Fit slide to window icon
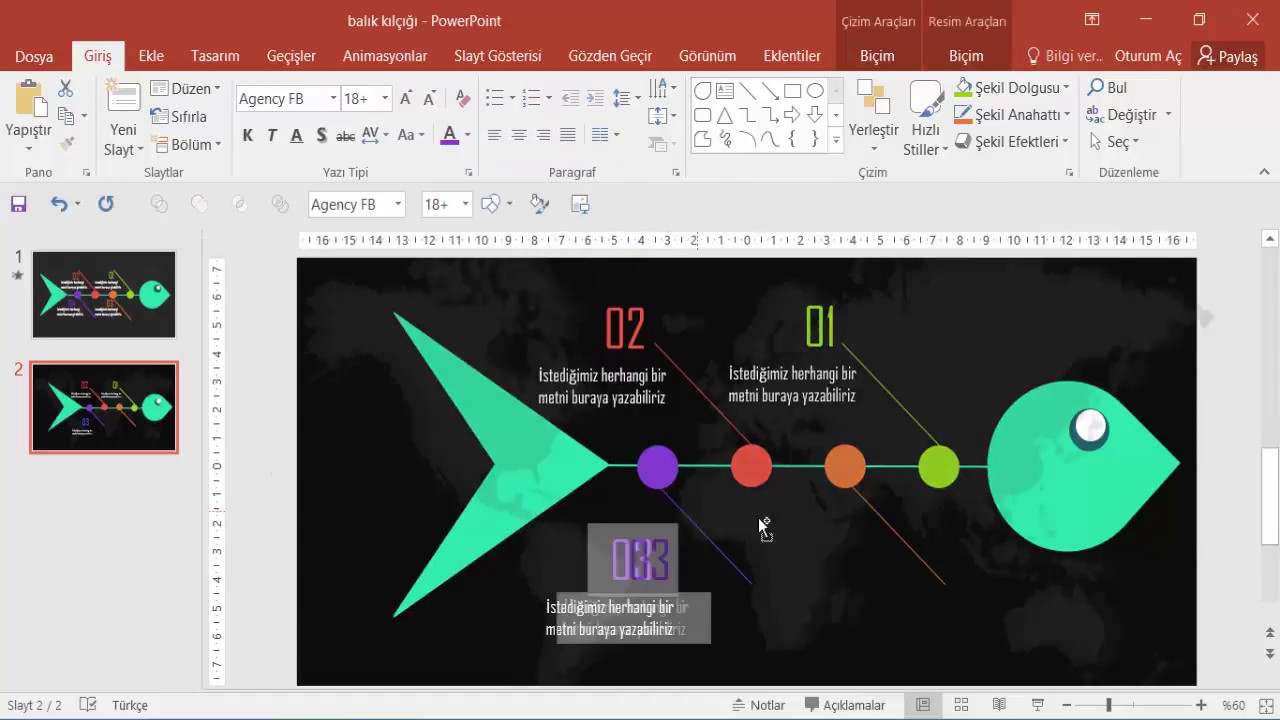The image size is (1280, 720). (1265, 705)
